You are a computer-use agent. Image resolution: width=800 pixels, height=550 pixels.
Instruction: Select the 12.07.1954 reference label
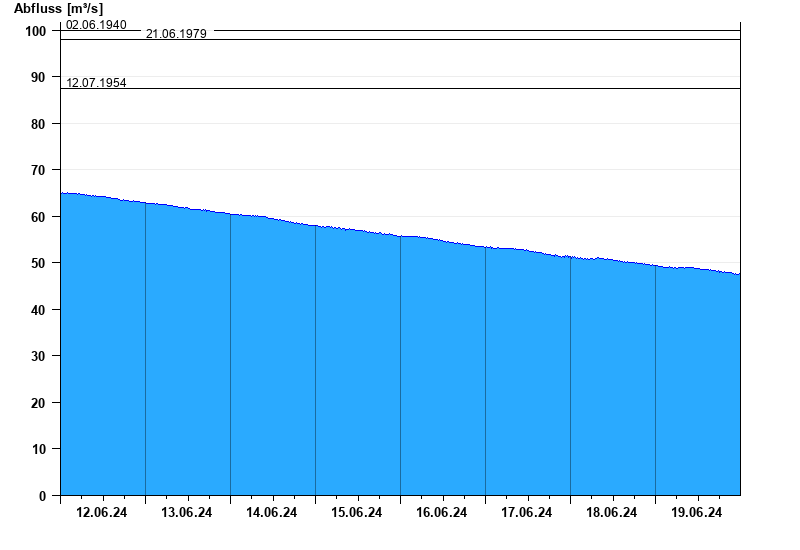[96, 83]
